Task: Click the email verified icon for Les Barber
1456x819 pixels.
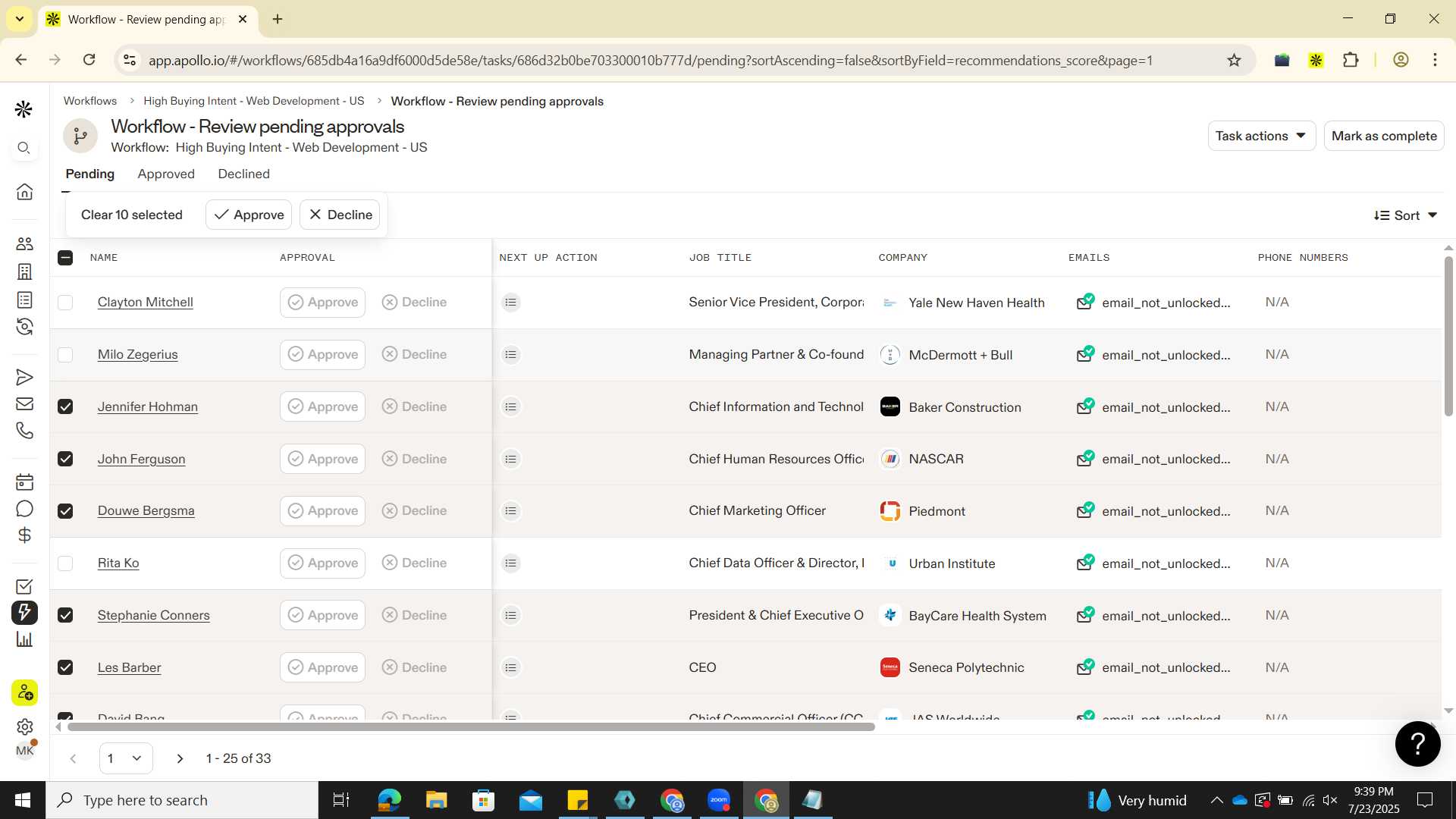Action: (x=1085, y=667)
